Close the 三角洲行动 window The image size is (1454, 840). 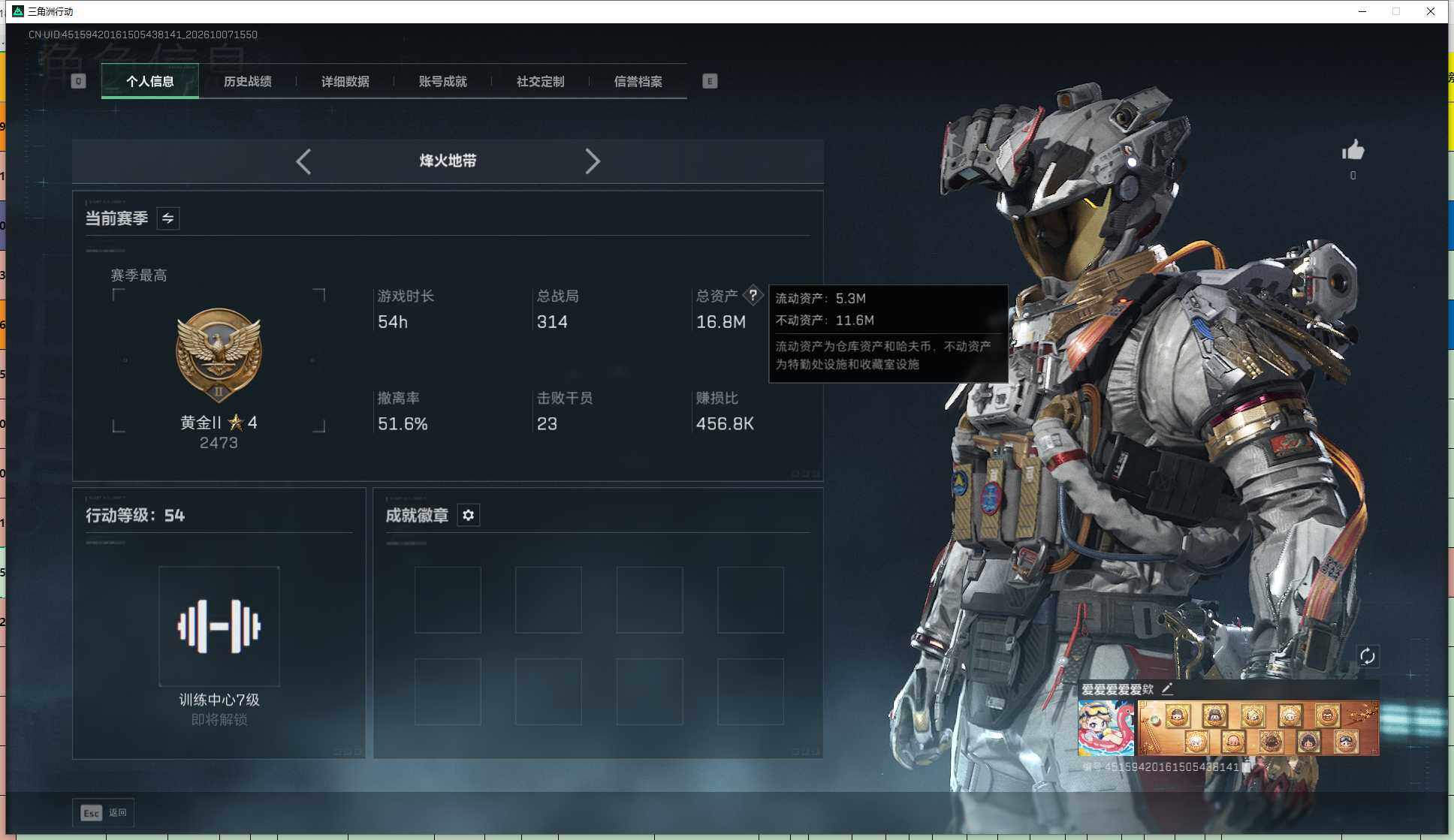(1431, 11)
